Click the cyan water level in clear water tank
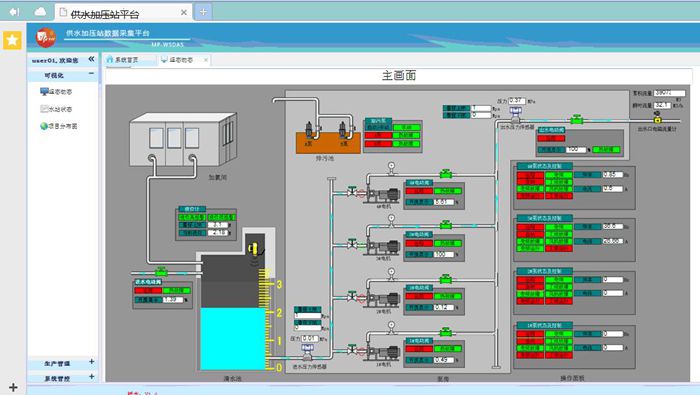The width and height of the screenshot is (700, 395). pyautogui.click(x=233, y=339)
